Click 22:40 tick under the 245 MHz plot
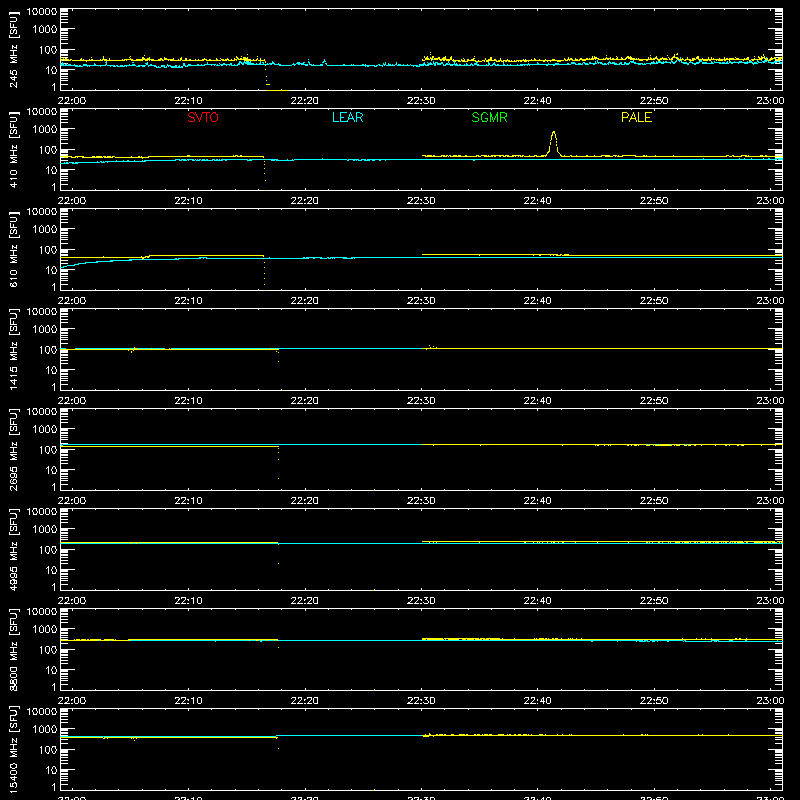Image resolution: width=800 pixels, height=800 pixels. tap(537, 101)
